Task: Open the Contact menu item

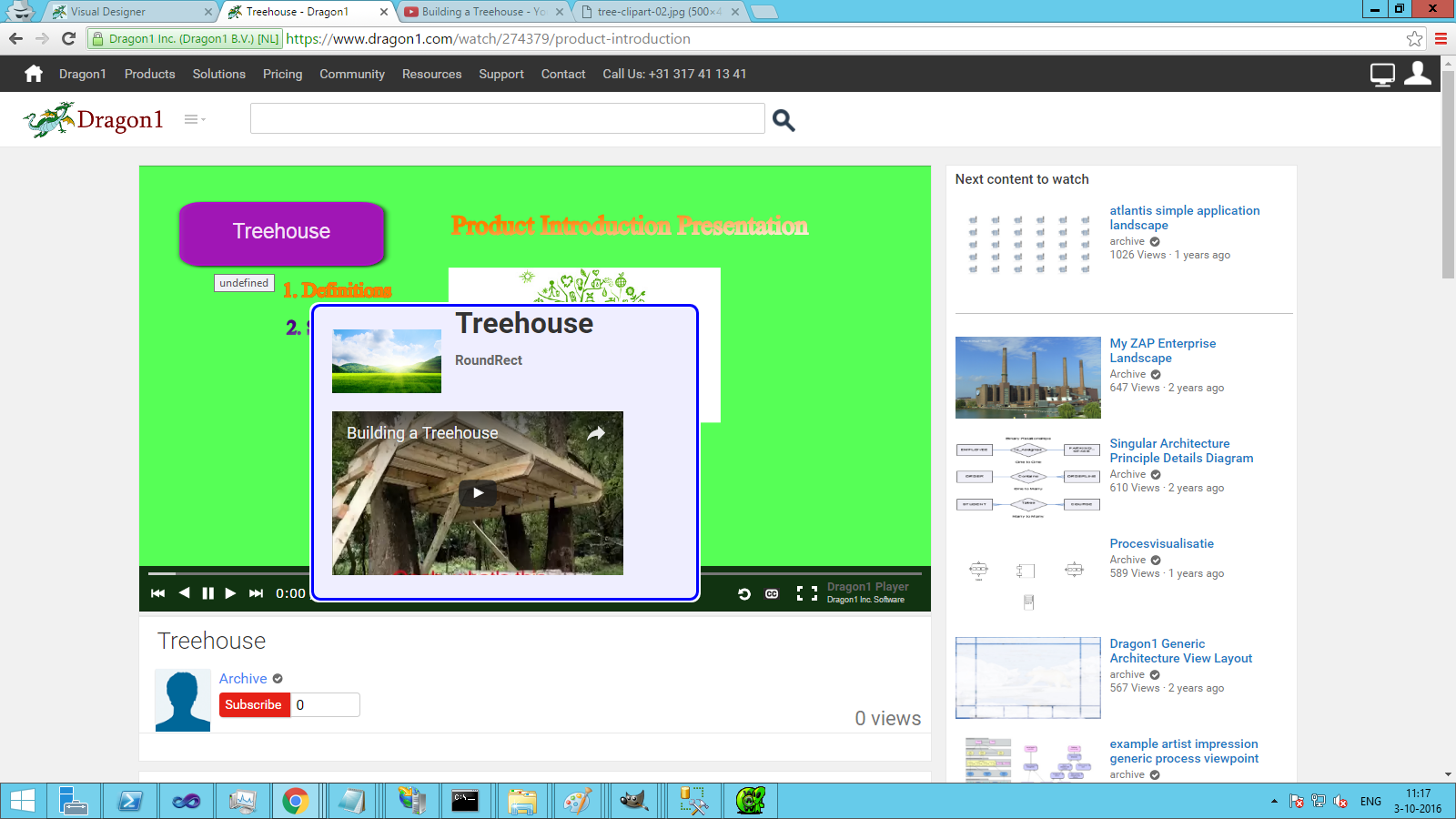Action: [563, 74]
